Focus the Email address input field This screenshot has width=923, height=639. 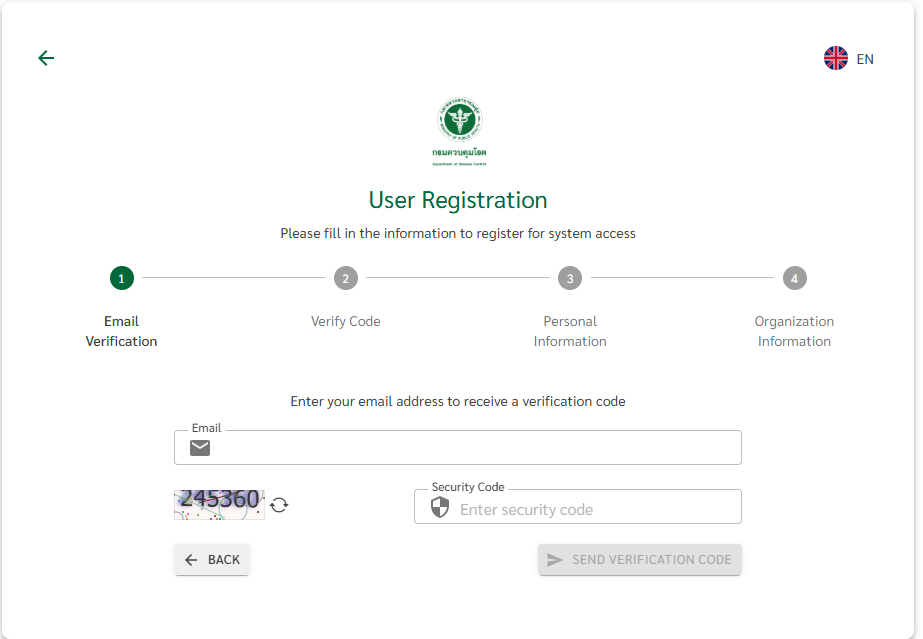[475, 448]
